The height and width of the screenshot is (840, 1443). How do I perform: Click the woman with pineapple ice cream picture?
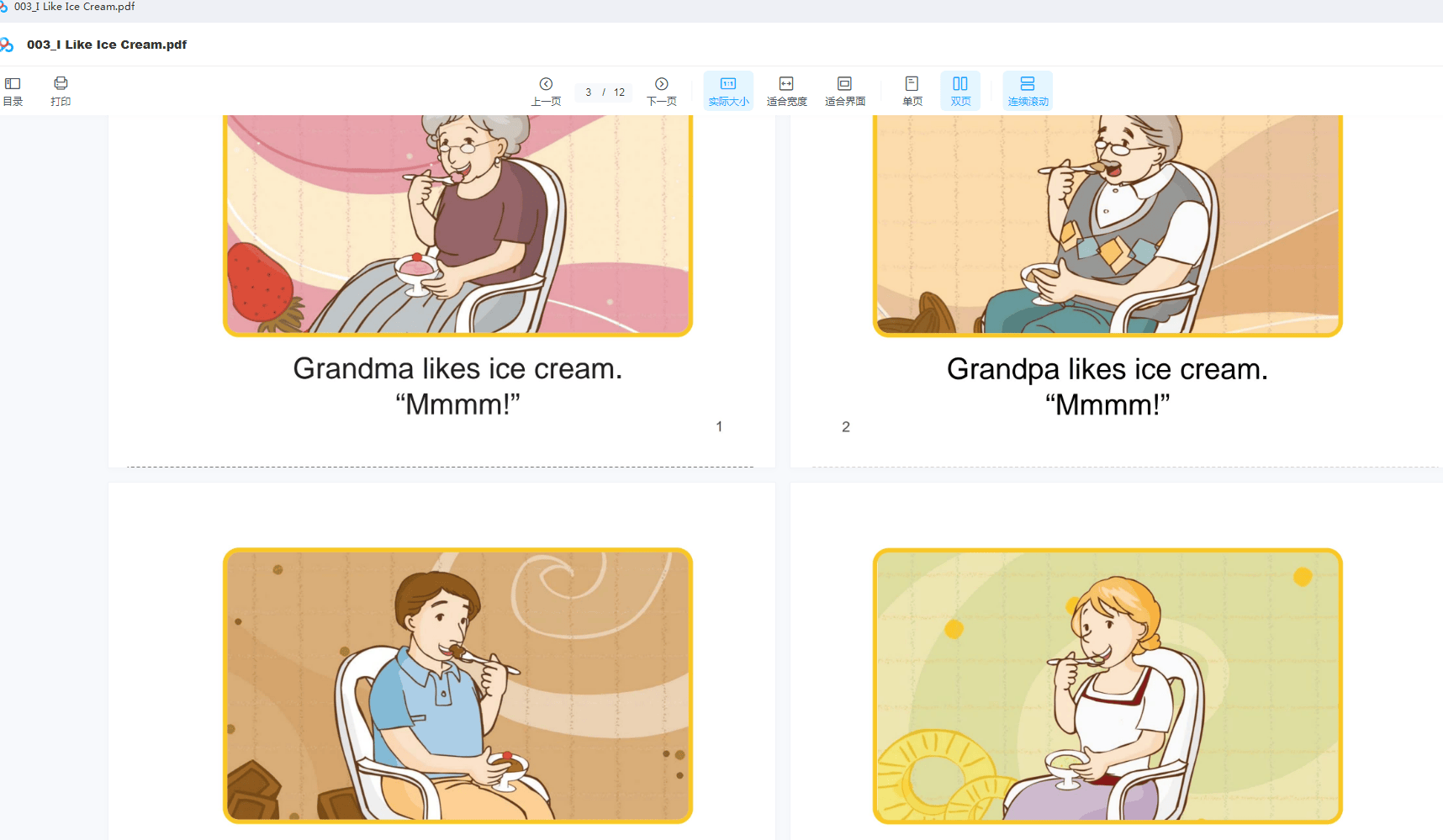[x=1107, y=685]
